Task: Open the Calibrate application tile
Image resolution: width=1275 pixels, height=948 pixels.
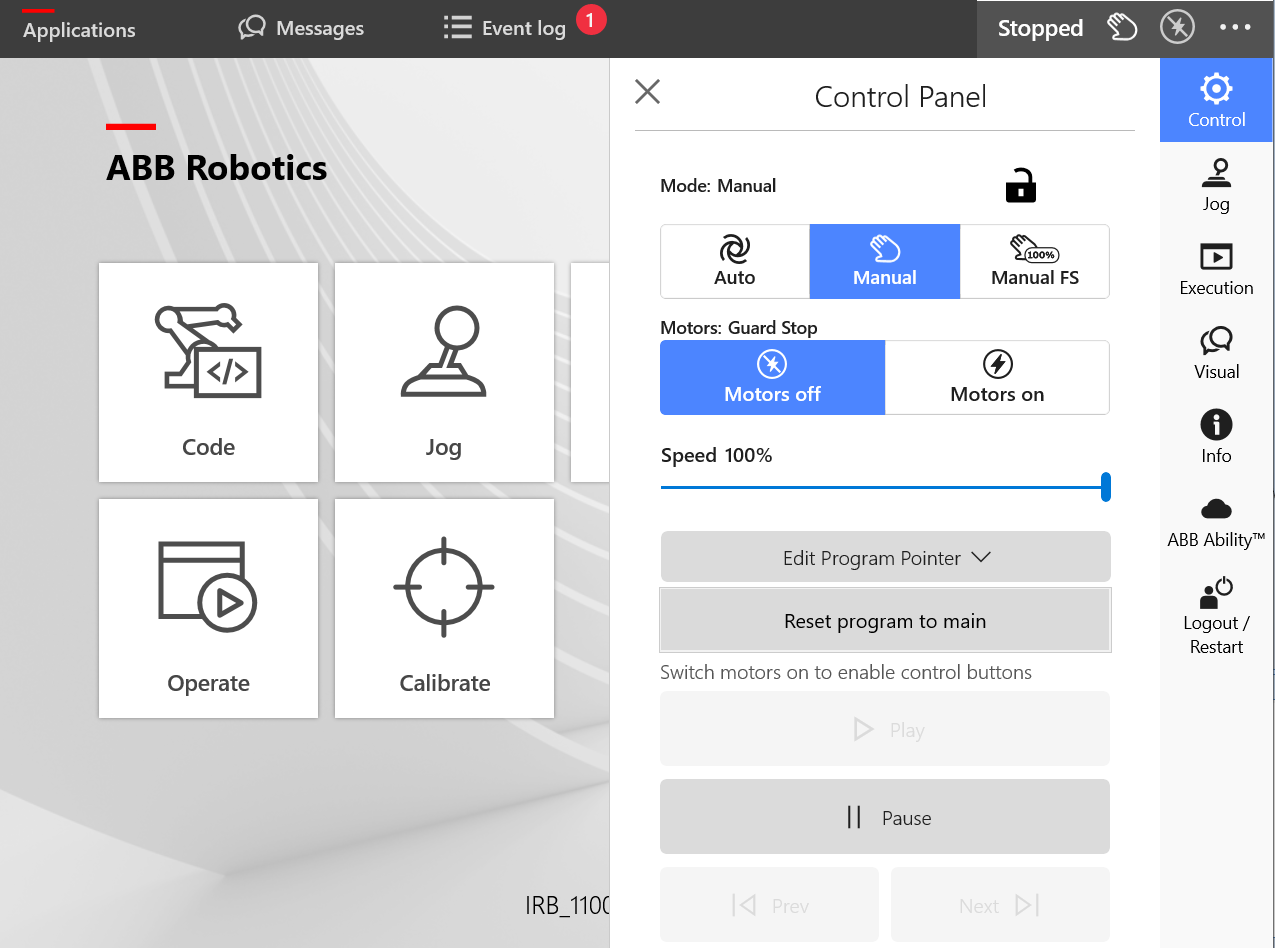Action: 444,608
